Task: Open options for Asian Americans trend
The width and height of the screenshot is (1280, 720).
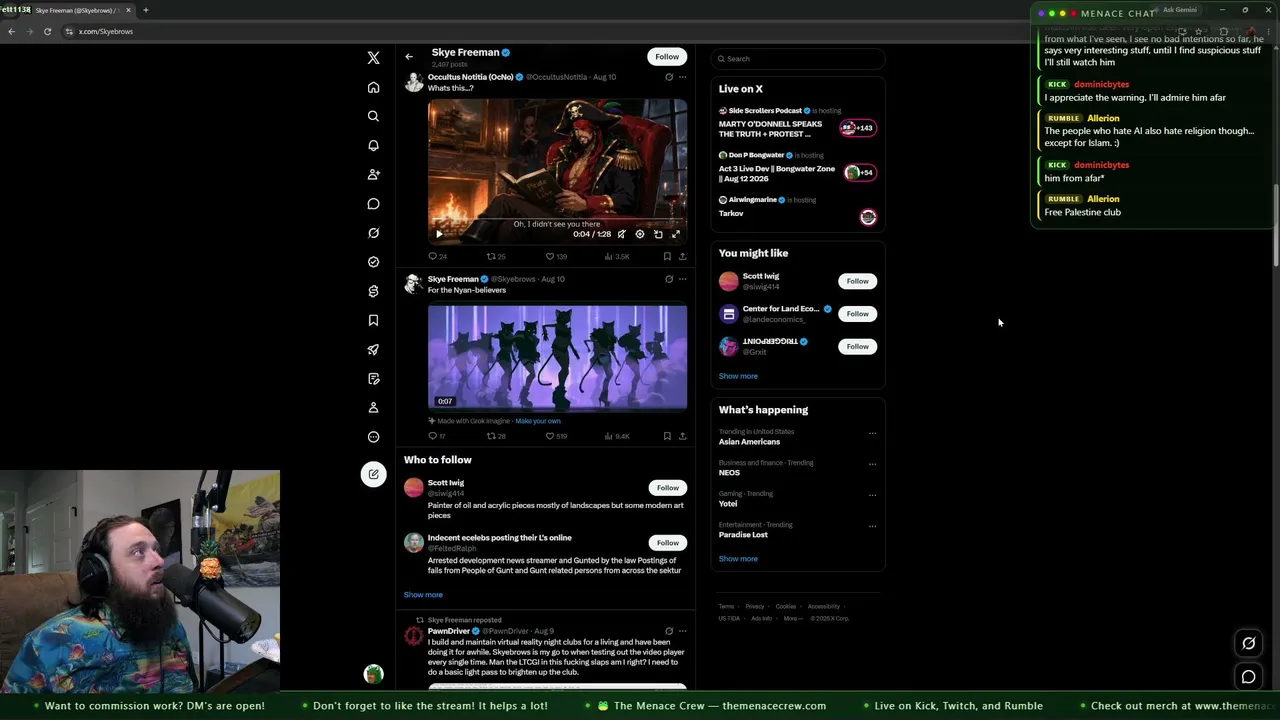Action: 872,433
